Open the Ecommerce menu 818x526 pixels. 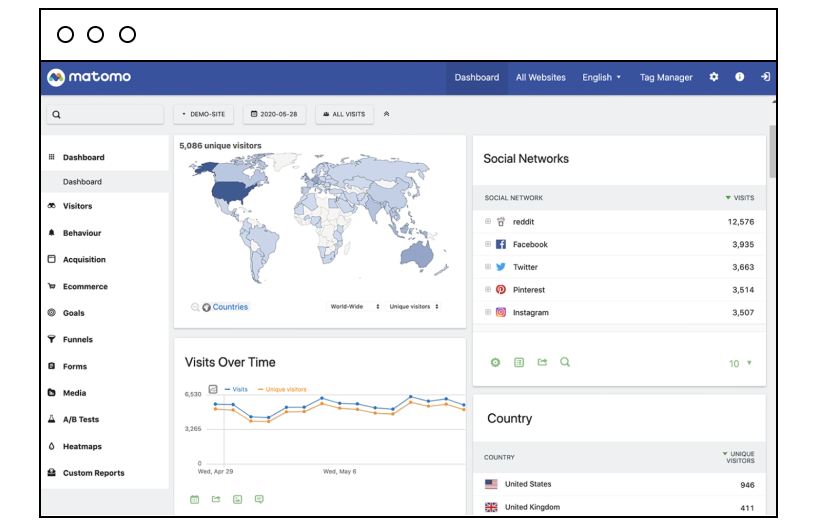coord(85,286)
